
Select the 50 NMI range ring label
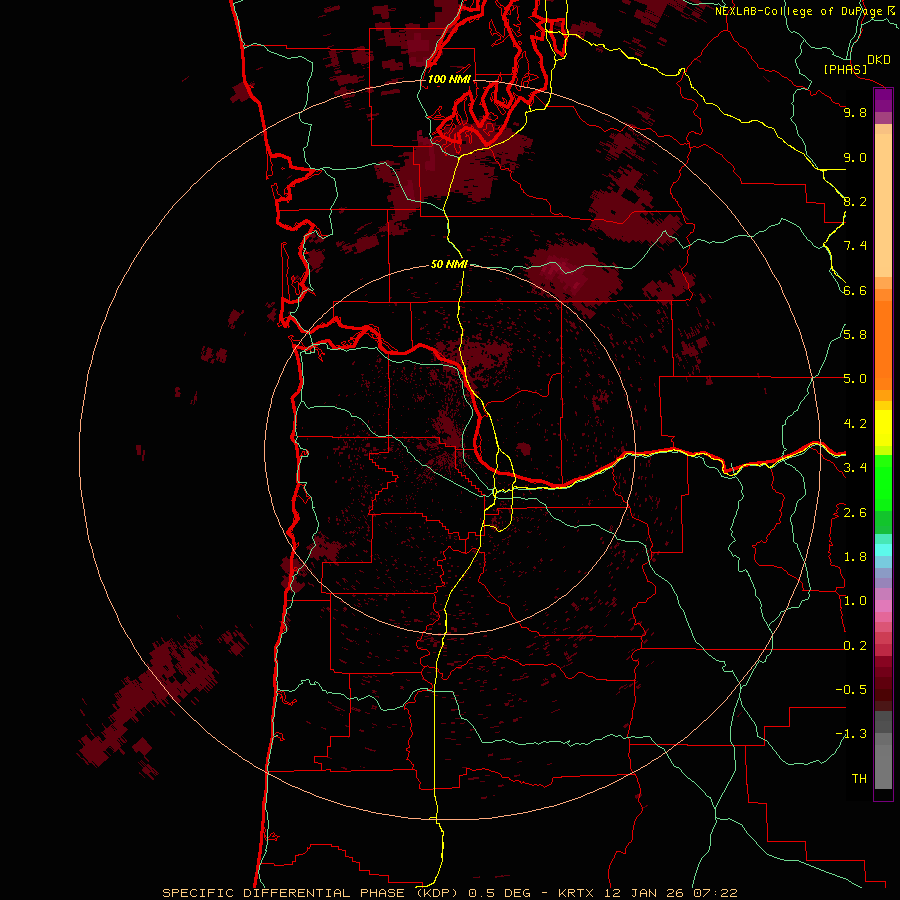pos(449,264)
